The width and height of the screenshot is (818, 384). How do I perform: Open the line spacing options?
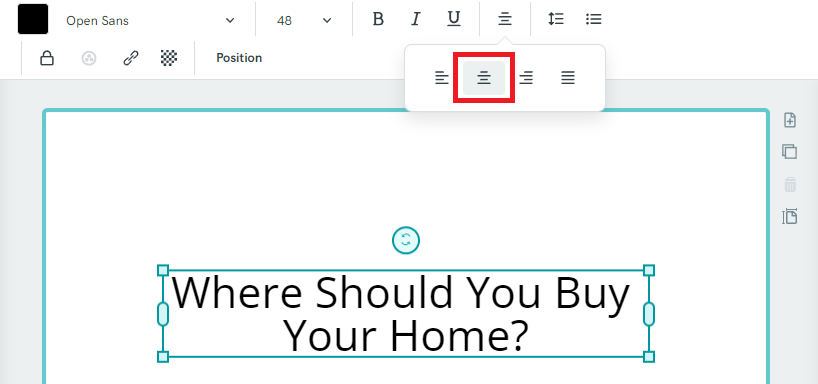click(x=556, y=19)
